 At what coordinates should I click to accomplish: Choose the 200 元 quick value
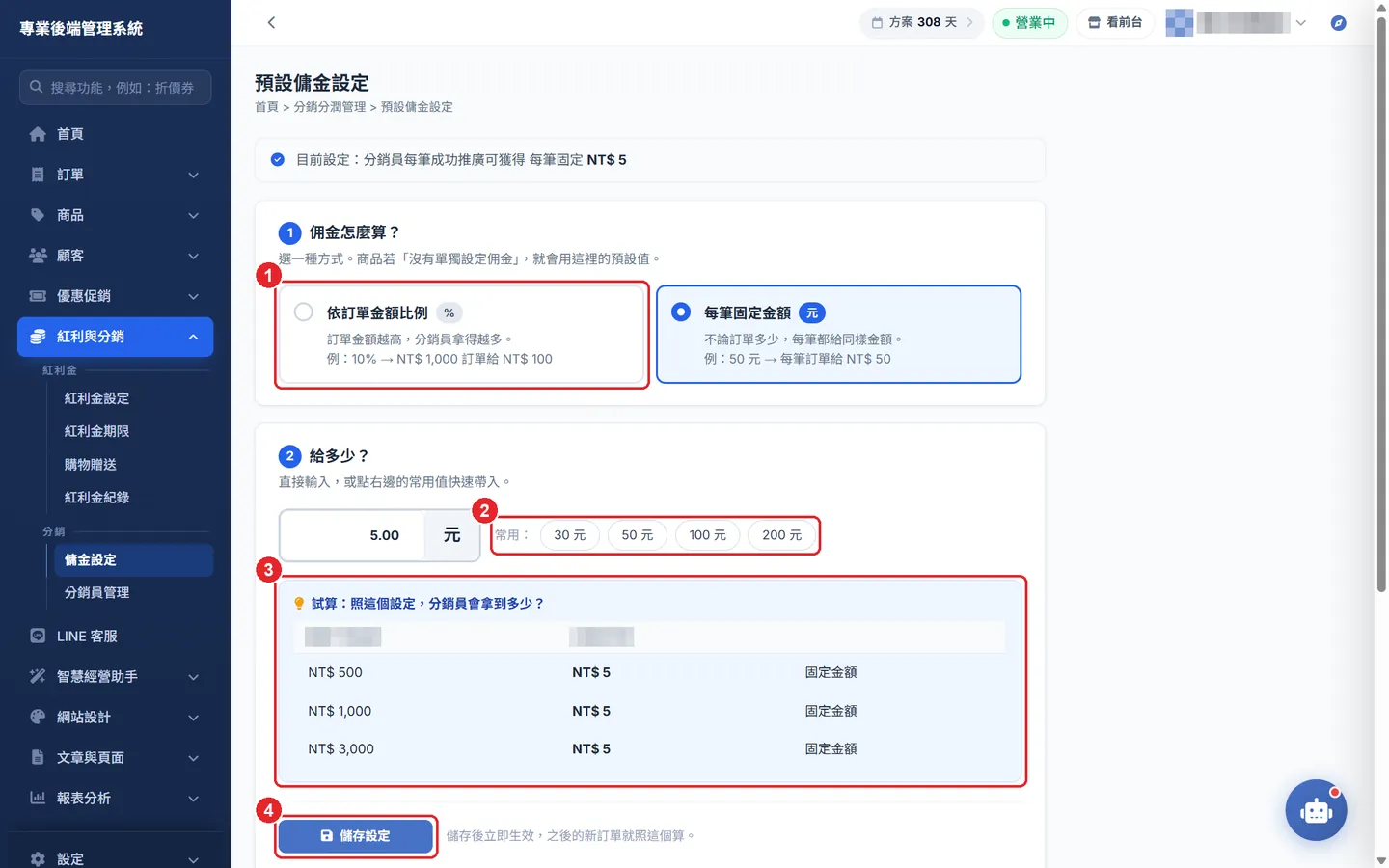tap(782, 535)
